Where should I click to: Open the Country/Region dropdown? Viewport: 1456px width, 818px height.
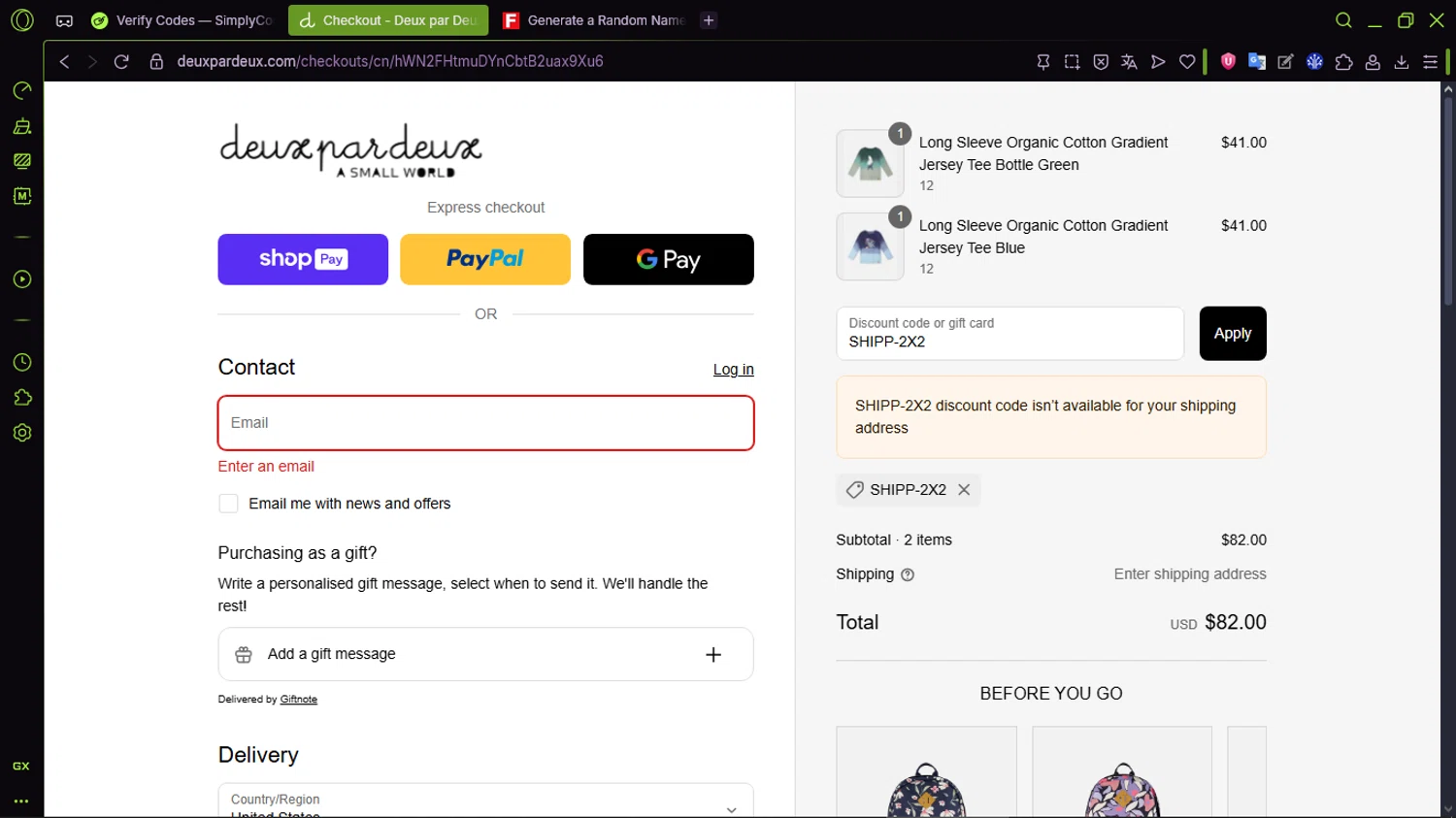point(485,801)
